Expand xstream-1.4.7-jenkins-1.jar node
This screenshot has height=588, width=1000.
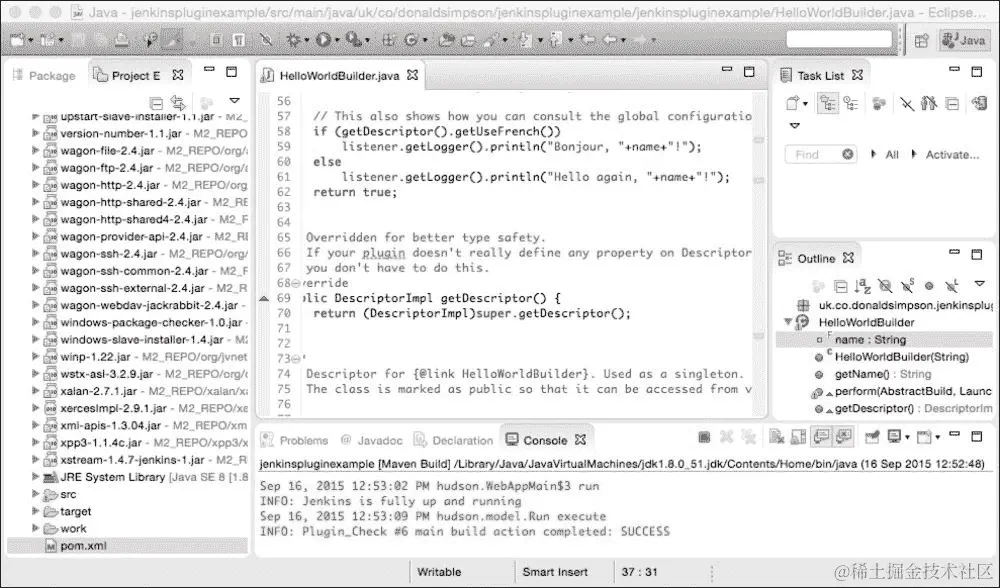pos(35,459)
